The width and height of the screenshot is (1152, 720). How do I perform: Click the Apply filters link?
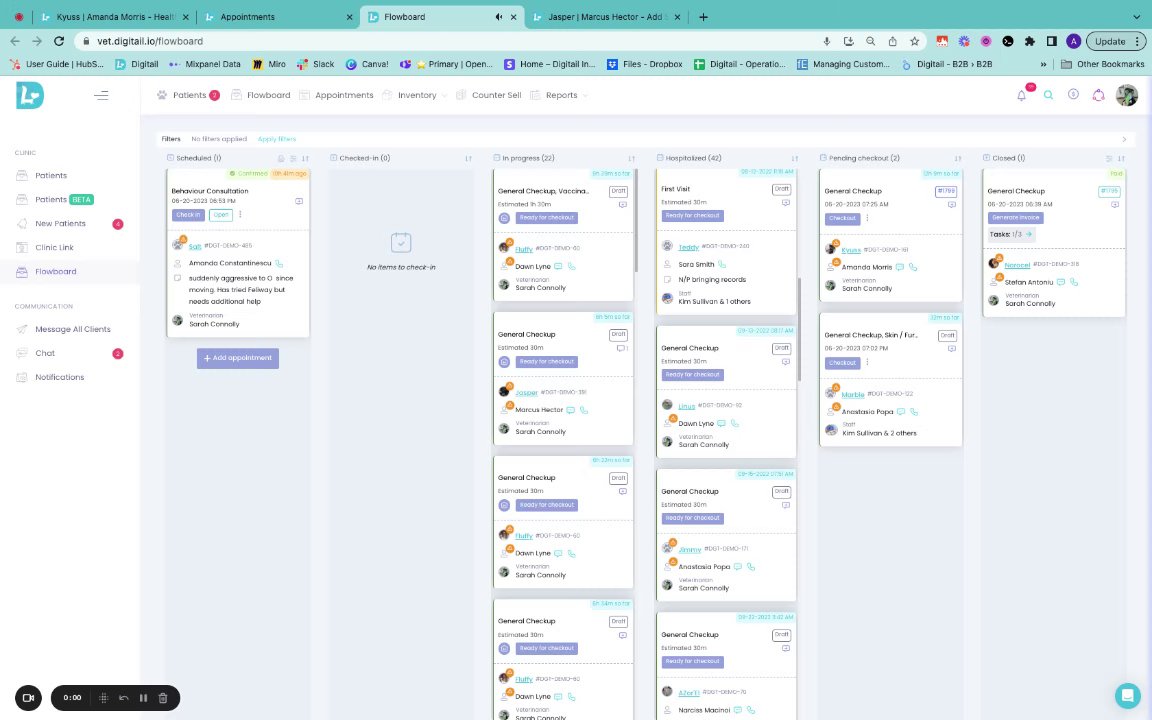[277, 139]
